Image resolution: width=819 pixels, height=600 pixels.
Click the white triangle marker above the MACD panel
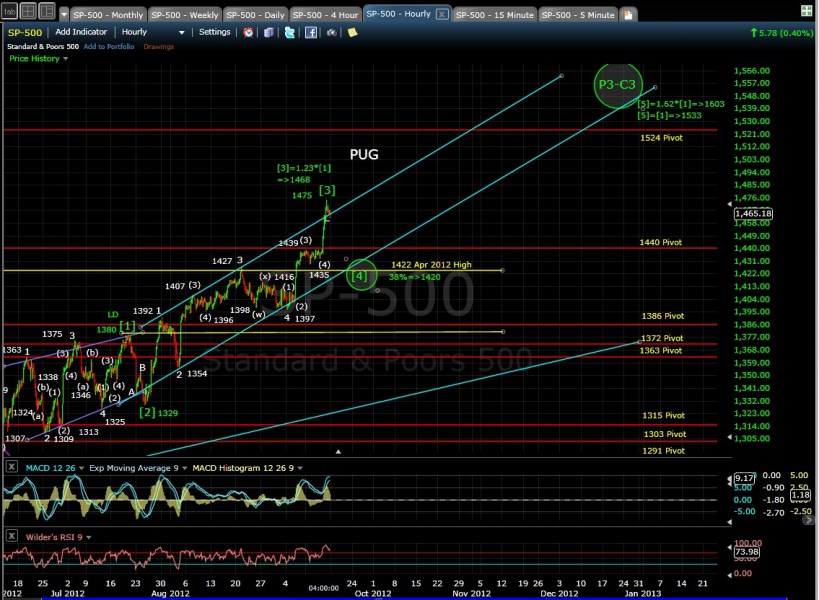(x=338, y=451)
